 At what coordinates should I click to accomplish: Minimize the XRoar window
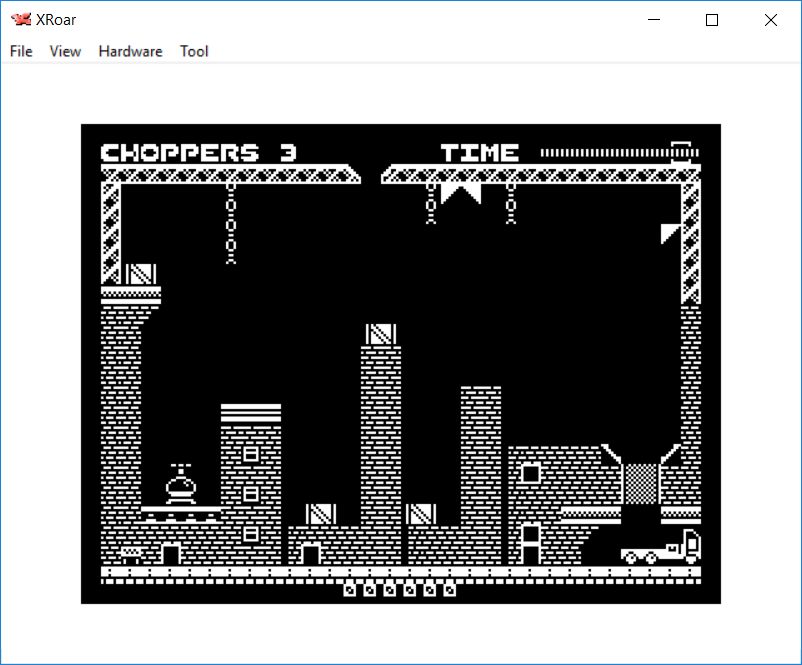pyautogui.click(x=654, y=20)
